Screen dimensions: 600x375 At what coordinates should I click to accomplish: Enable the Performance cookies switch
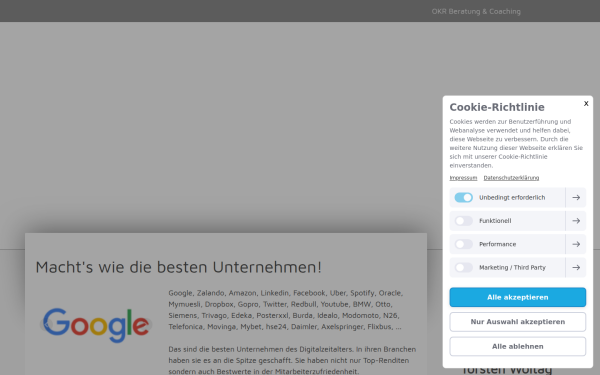click(x=463, y=244)
